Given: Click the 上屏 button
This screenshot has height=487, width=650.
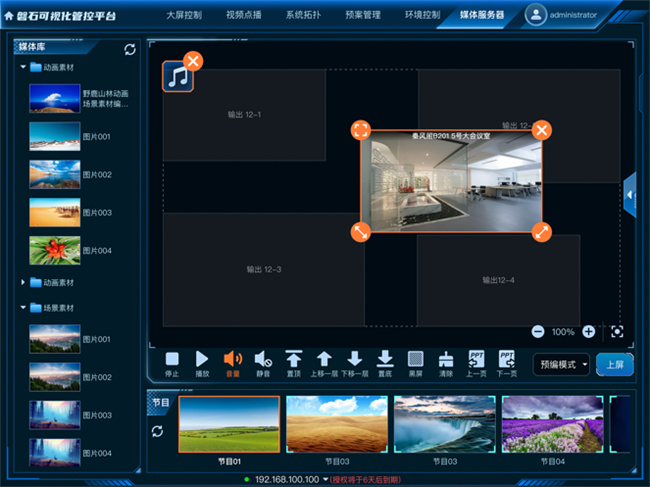Looking at the screenshot, I should pyautogui.click(x=615, y=365).
